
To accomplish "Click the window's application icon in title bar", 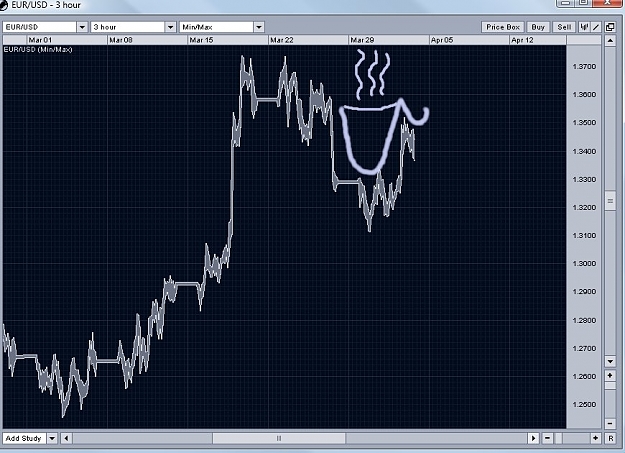I will click(4, 5).
